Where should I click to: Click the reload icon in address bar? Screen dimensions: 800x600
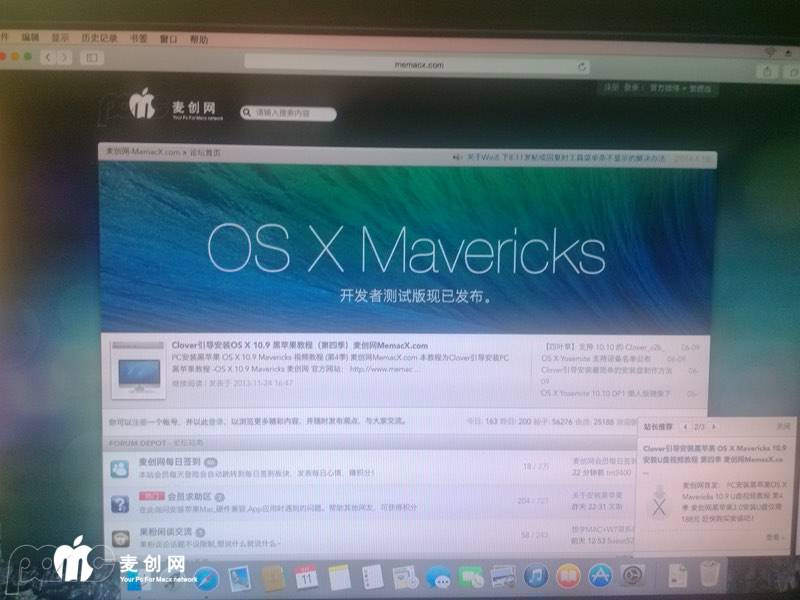pyautogui.click(x=582, y=66)
